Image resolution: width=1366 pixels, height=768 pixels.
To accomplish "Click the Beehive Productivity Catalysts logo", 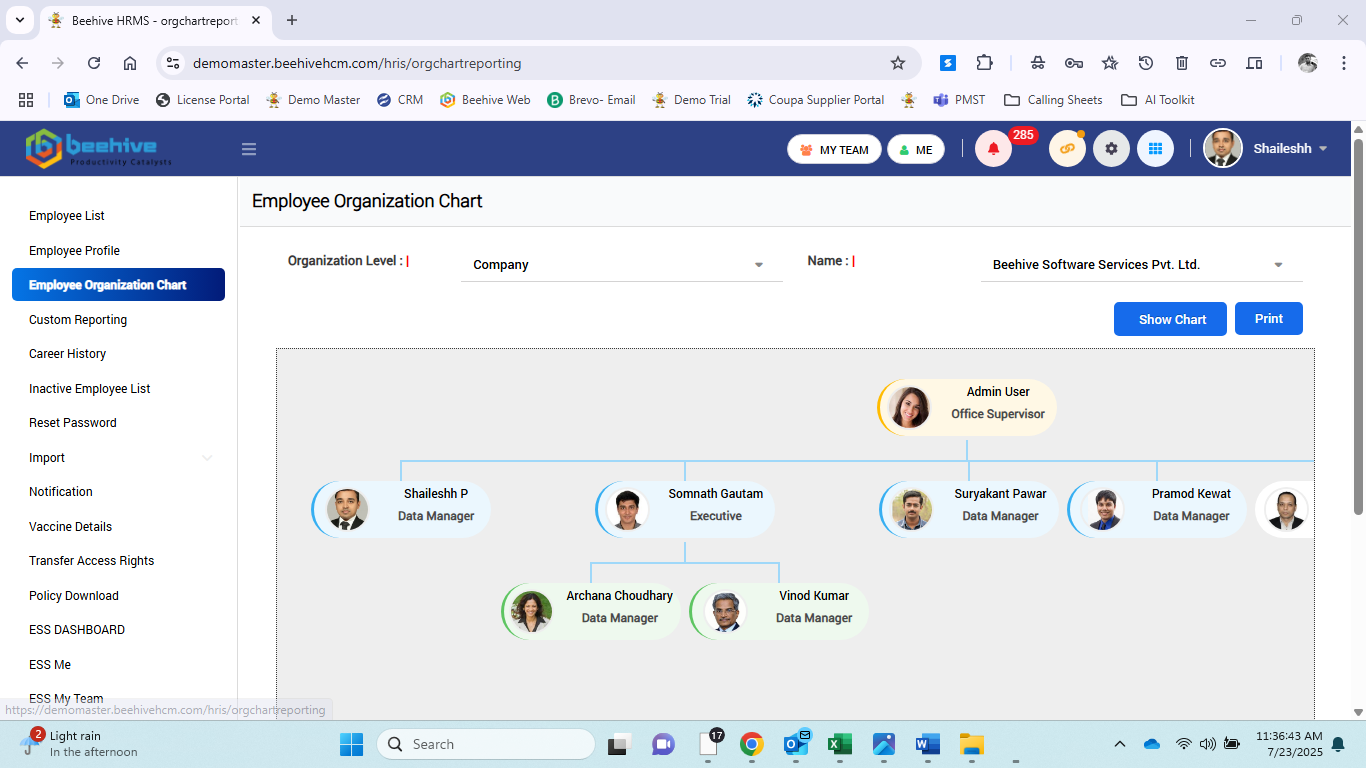I will pos(97,148).
